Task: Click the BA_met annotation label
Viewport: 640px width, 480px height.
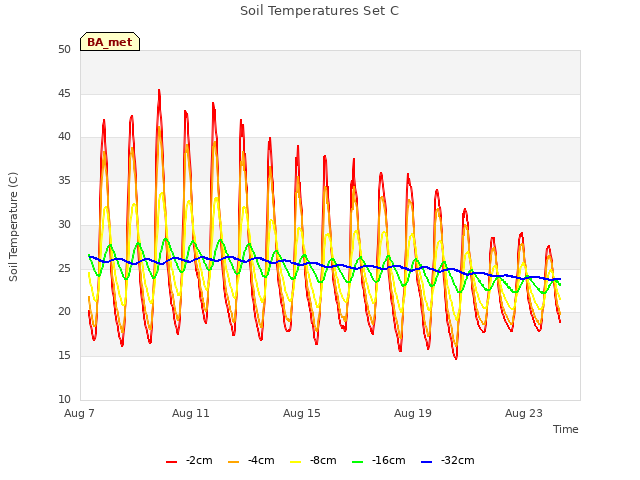Action: (110, 42)
